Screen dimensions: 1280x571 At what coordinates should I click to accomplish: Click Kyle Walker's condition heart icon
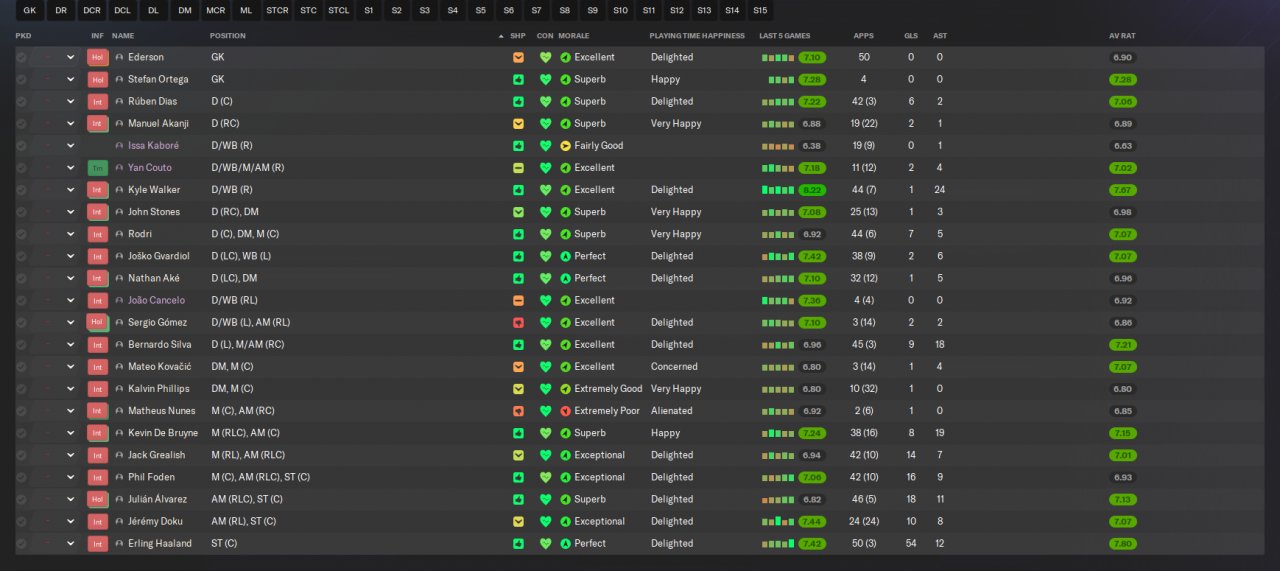point(545,190)
